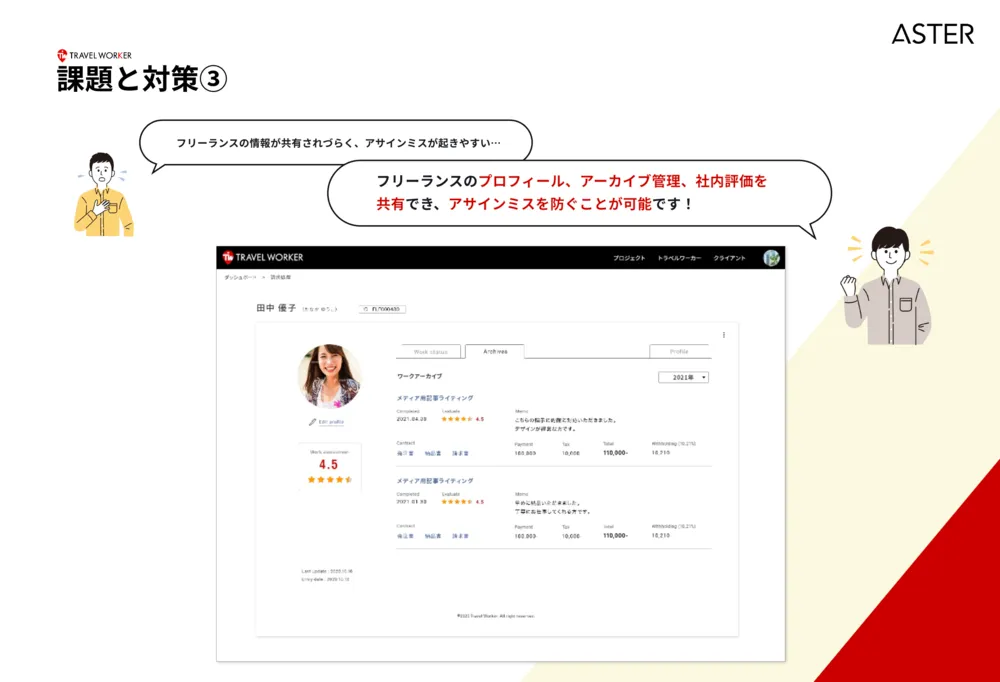Click the Edit profile link
1000x682 pixels.
330,421
